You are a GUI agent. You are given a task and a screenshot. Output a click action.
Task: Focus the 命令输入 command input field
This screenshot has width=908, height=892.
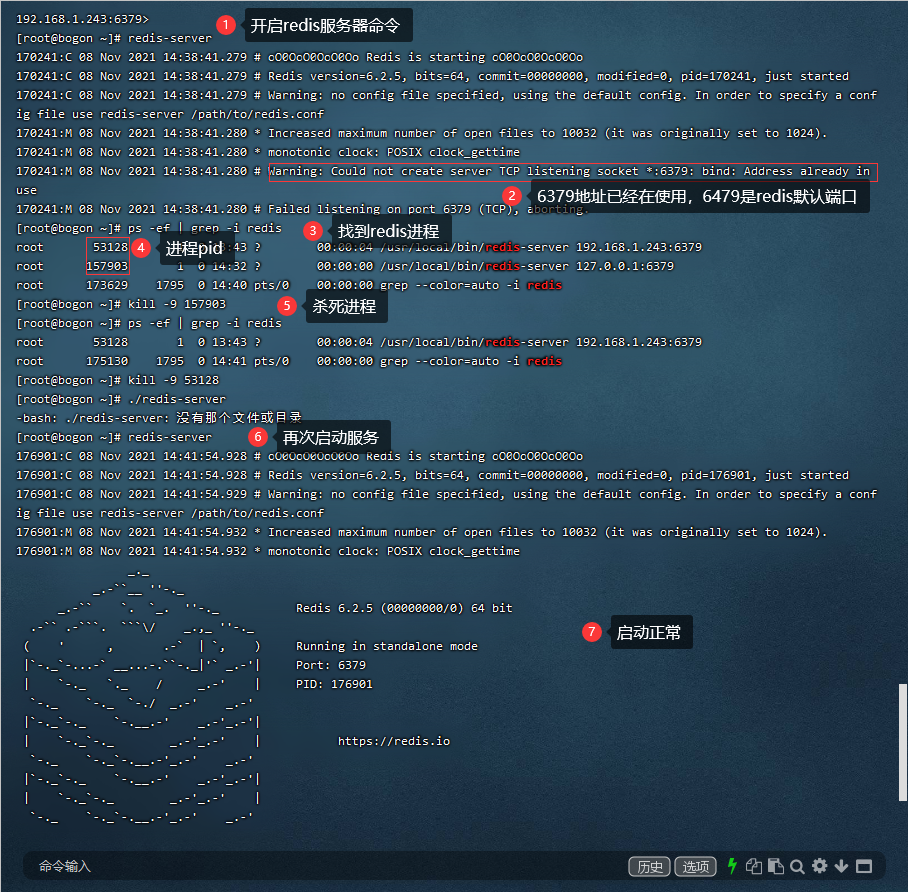tap(300, 866)
